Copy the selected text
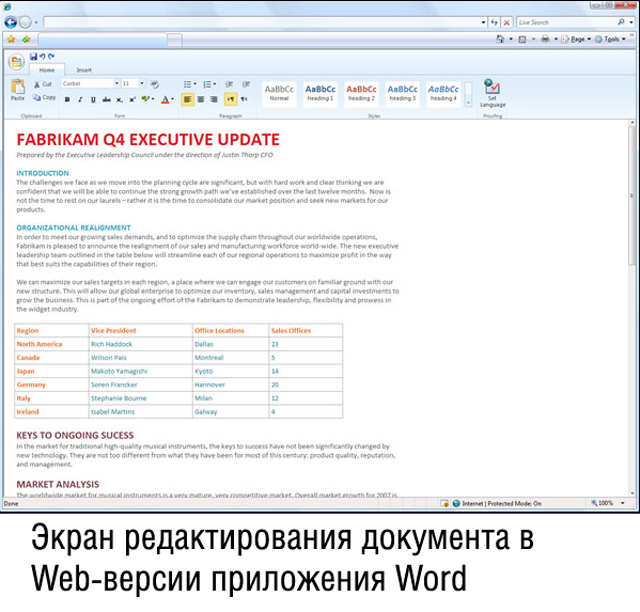Image resolution: width=640 pixels, height=612 pixels. [x=44, y=98]
